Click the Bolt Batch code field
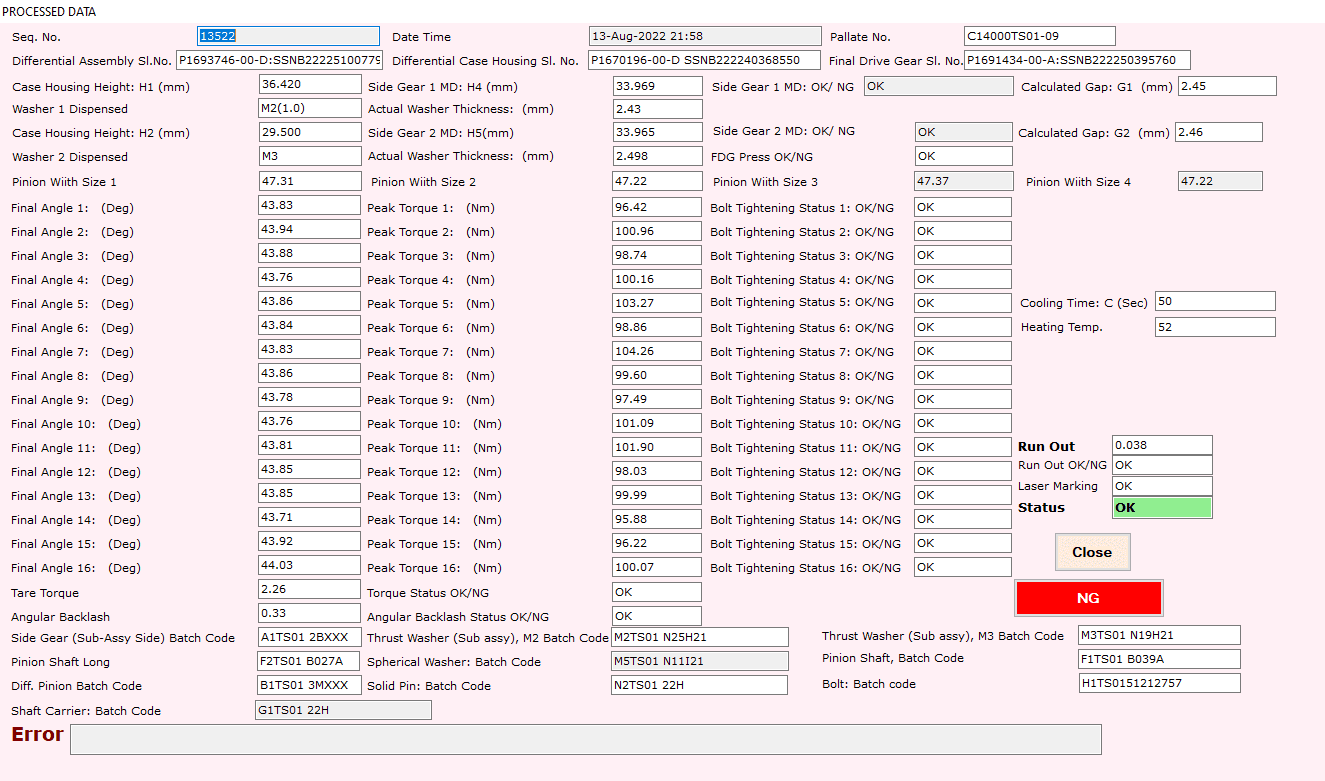 (x=1159, y=683)
